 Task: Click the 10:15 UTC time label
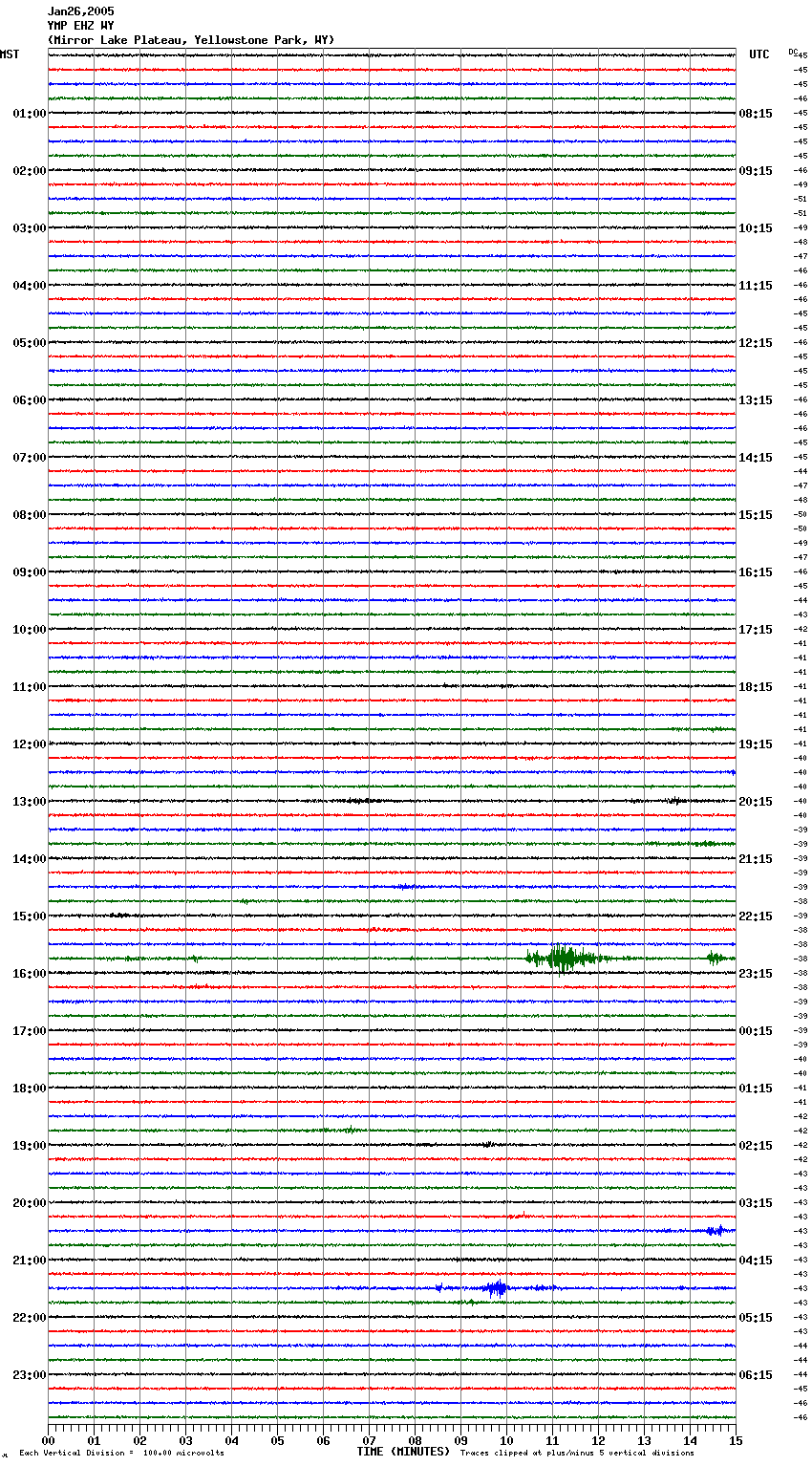coord(756,228)
